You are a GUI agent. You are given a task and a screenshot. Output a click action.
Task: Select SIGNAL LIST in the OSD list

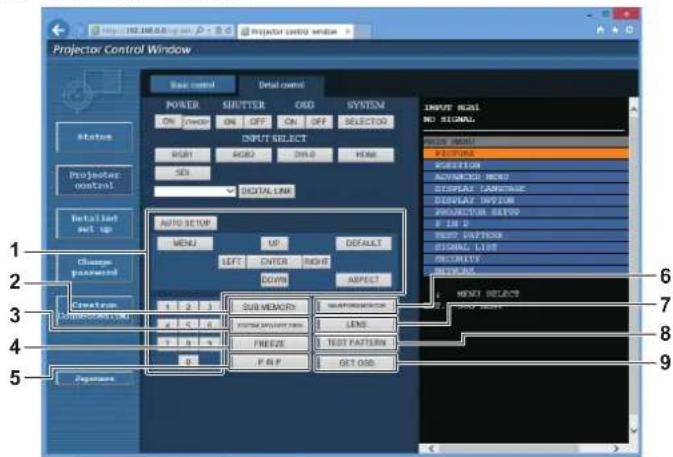(x=526, y=247)
